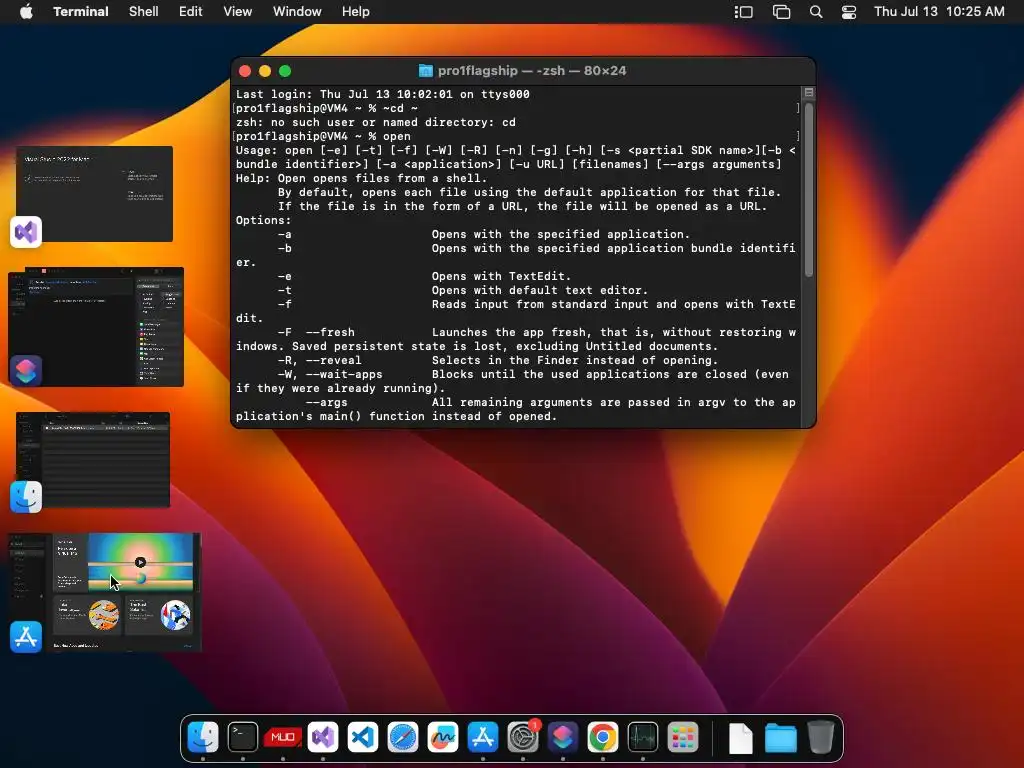Click the Shortcuts app icon in Stage Manager

coord(26,371)
